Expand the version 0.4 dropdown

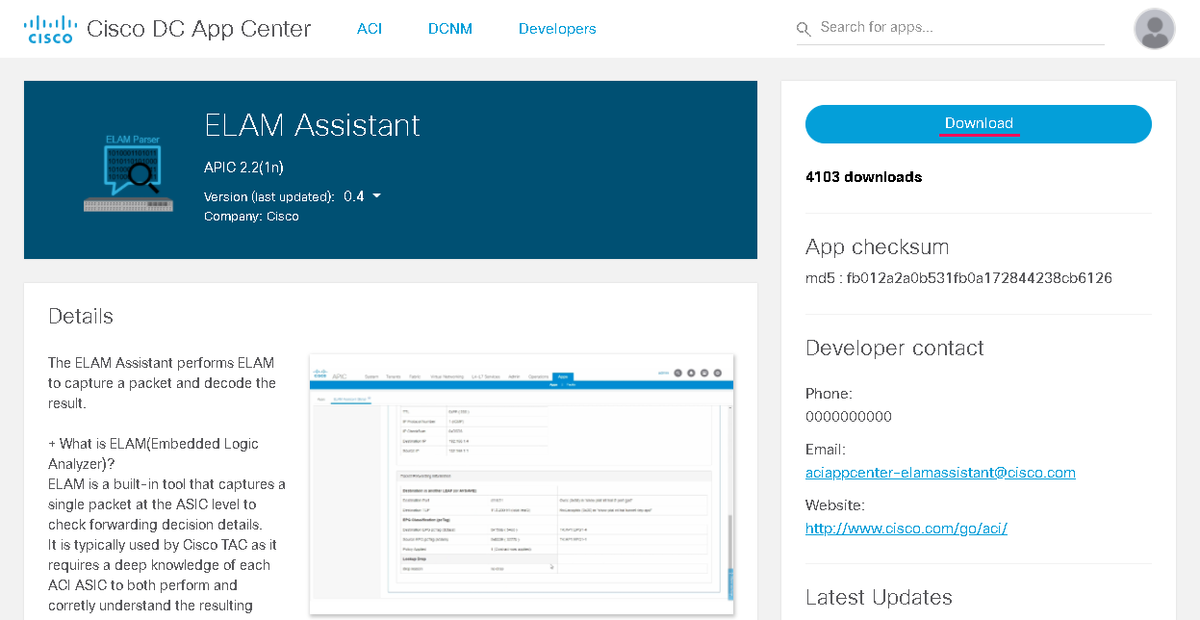click(363, 196)
